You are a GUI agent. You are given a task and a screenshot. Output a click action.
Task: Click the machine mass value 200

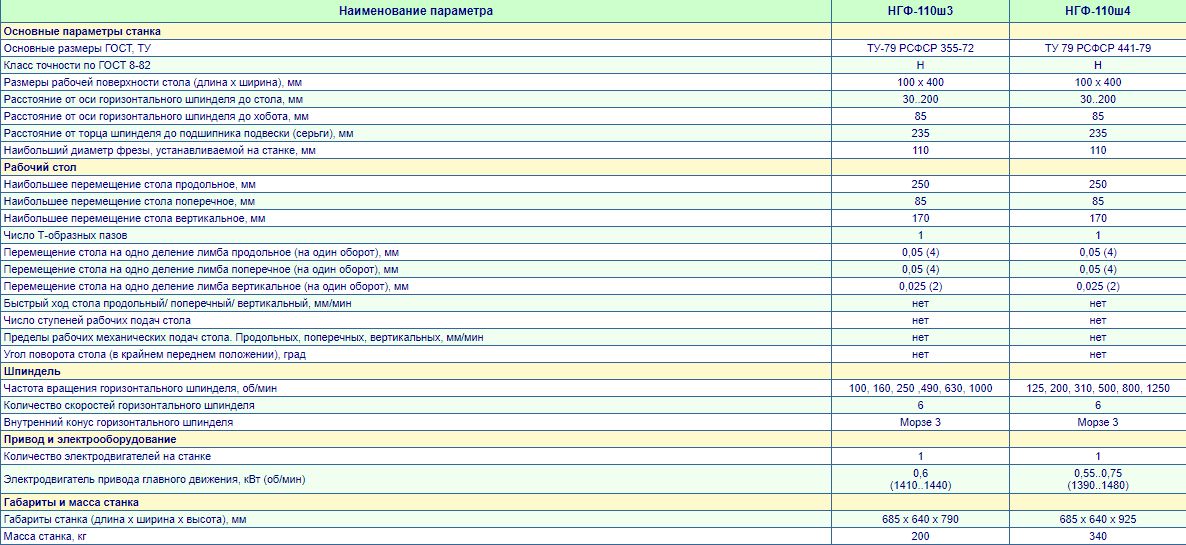pos(921,536)
